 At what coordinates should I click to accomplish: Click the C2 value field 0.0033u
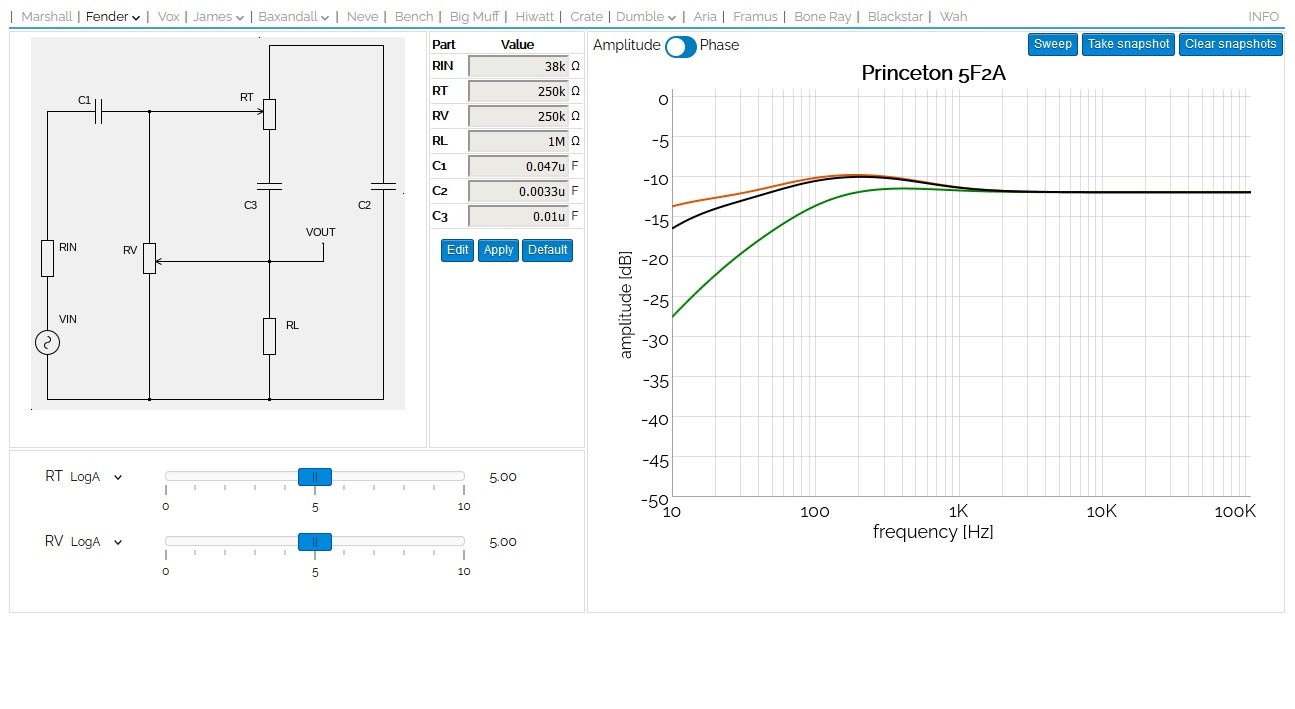(518, 191)
